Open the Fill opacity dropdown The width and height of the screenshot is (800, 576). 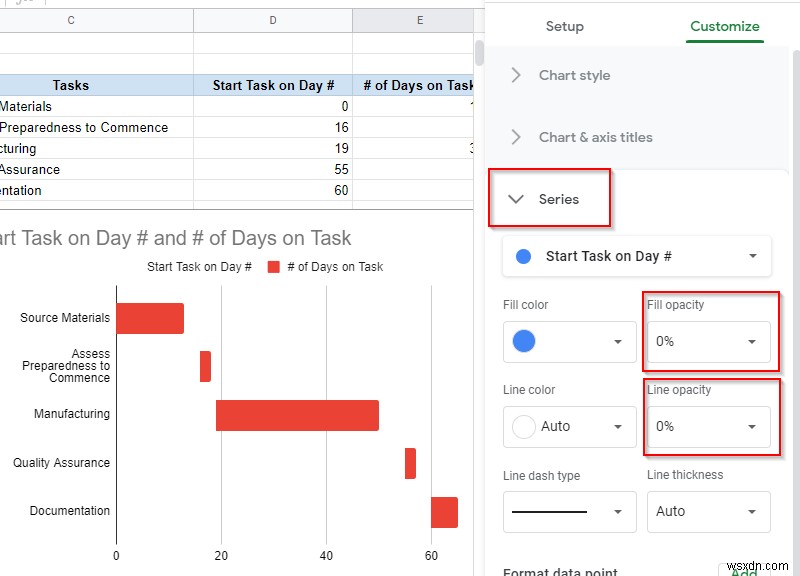click(x=708, y=342)
